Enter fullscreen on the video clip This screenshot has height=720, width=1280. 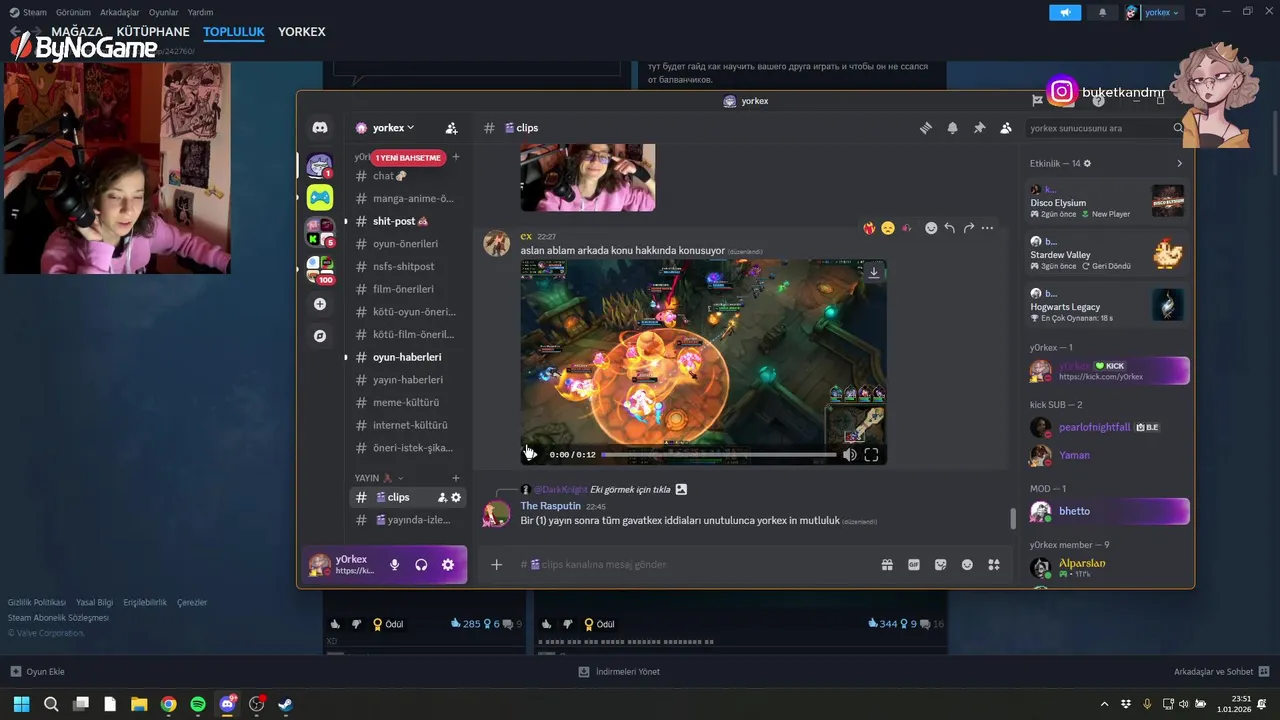click(x=871, y=455)
